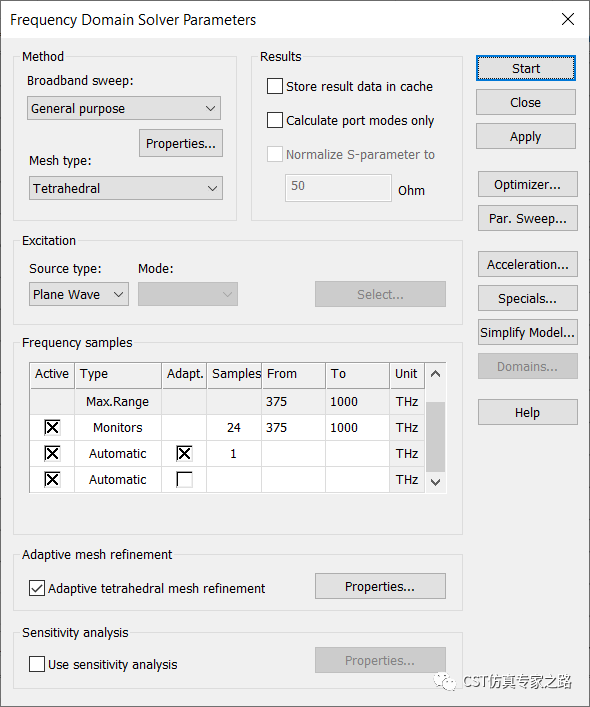Open Acceleration settings

(527, 264)
